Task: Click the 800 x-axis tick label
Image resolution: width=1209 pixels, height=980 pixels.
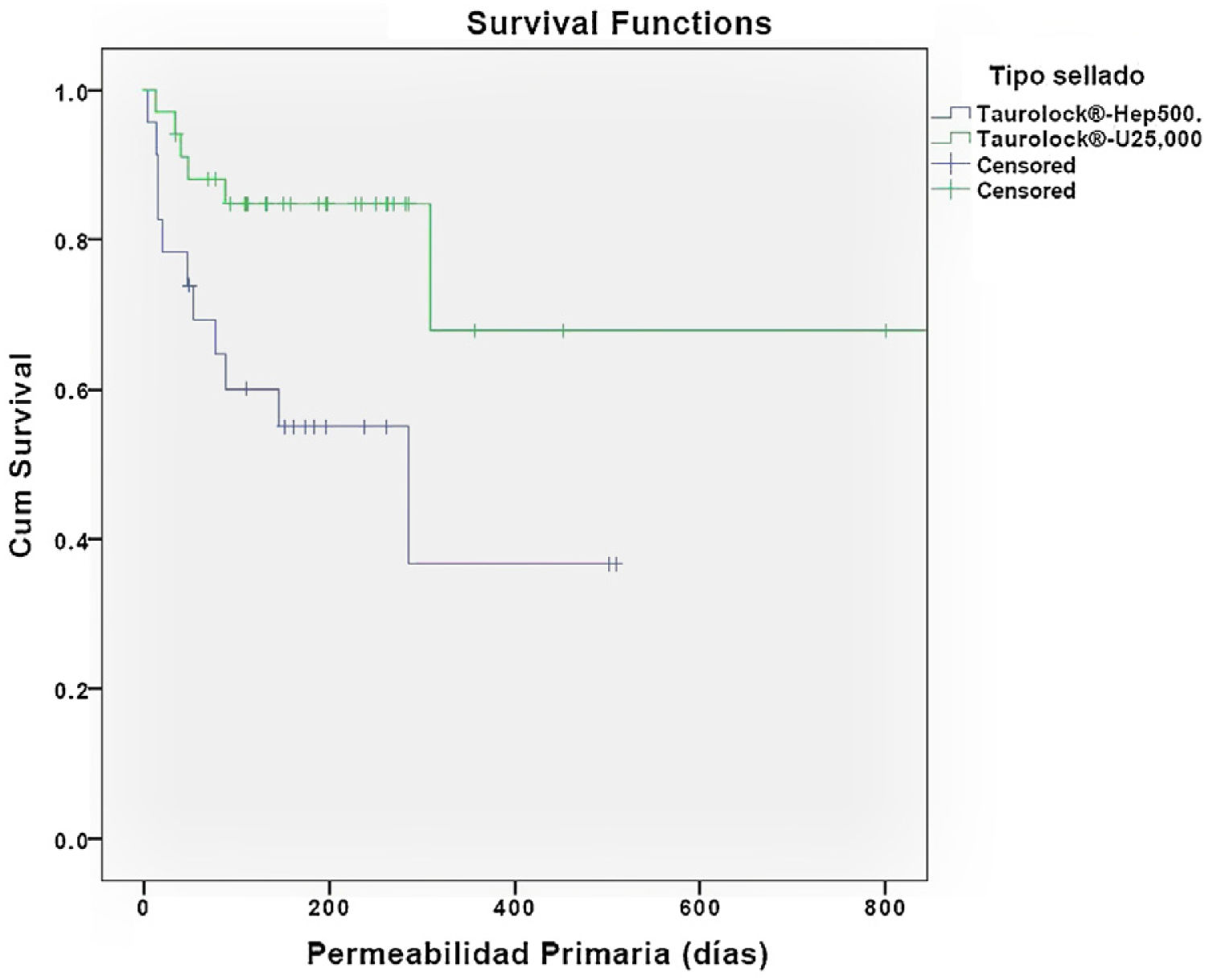Action: point(885,909)
